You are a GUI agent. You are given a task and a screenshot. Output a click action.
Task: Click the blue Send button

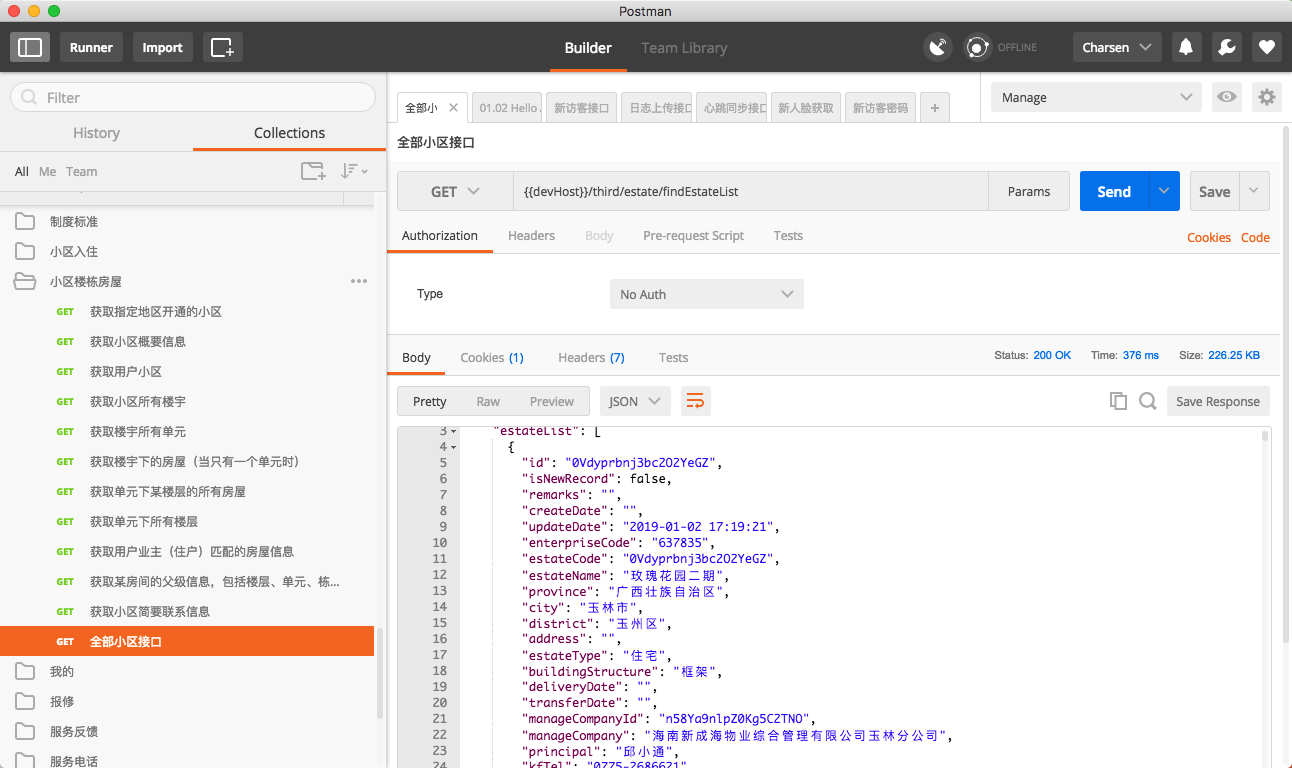coord(1113,192)
